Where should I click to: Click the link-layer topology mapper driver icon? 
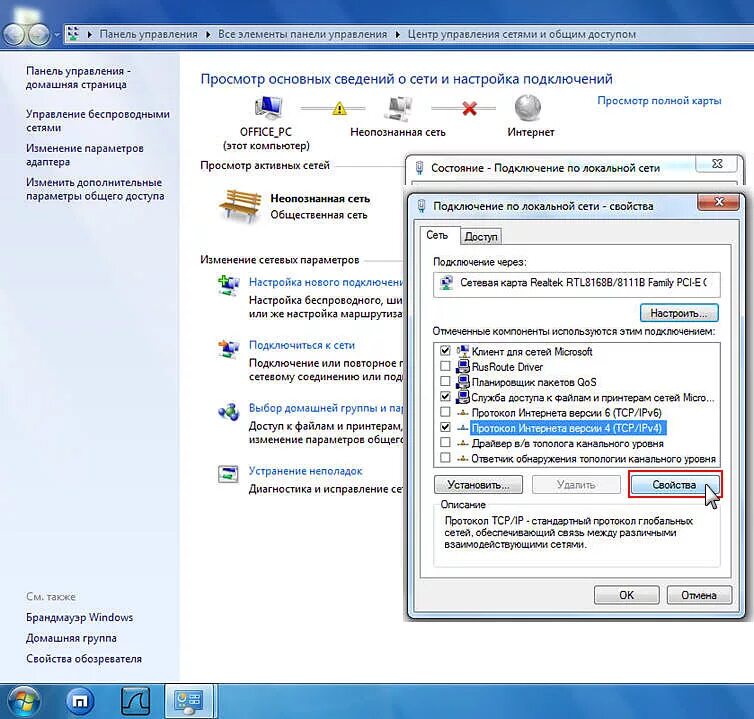pyautogui.click(x=463, y=443)
